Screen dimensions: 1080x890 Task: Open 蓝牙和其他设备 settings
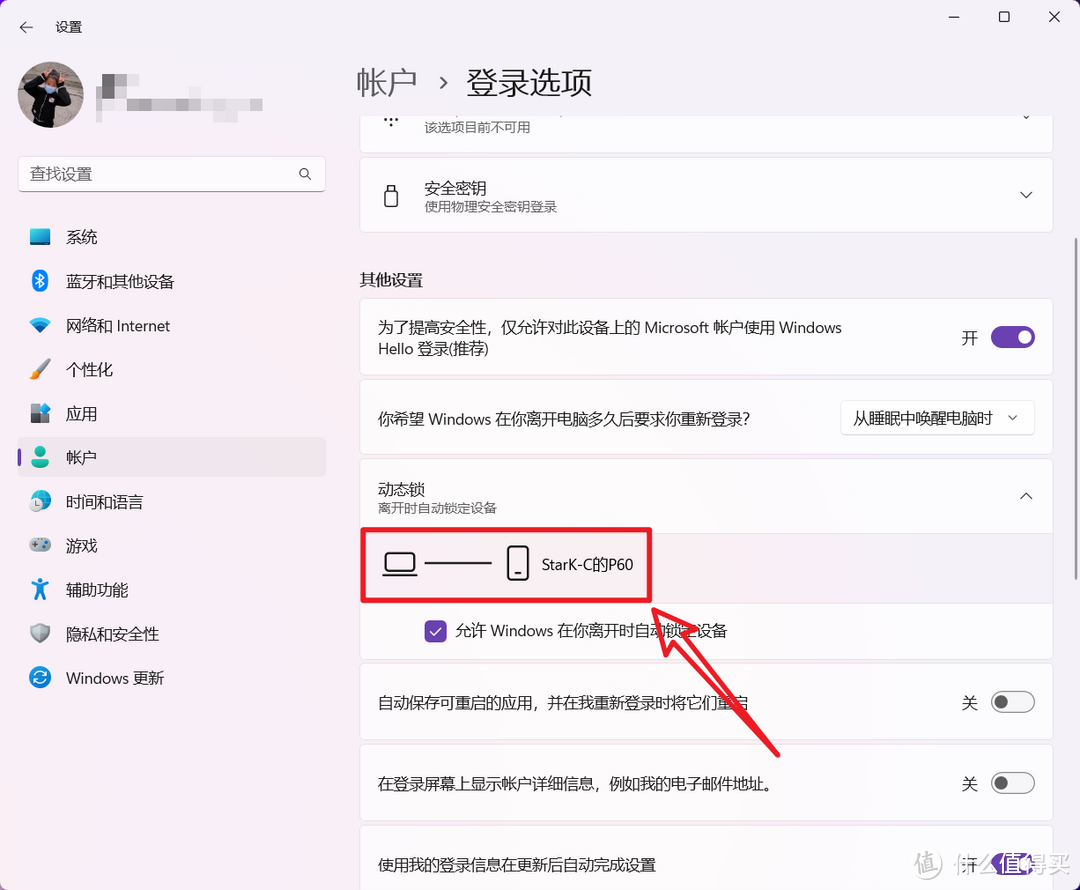point(171,281)
